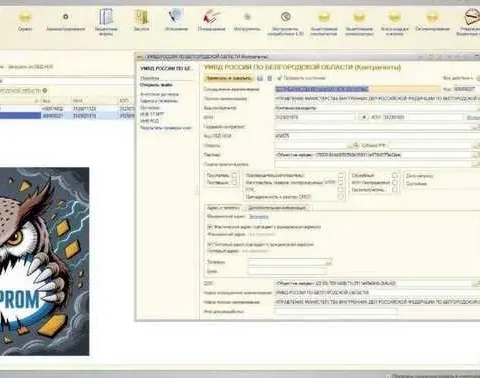
Task: Click the small icon button between ИНН and КПП
Action: click(x=364, y=117)
